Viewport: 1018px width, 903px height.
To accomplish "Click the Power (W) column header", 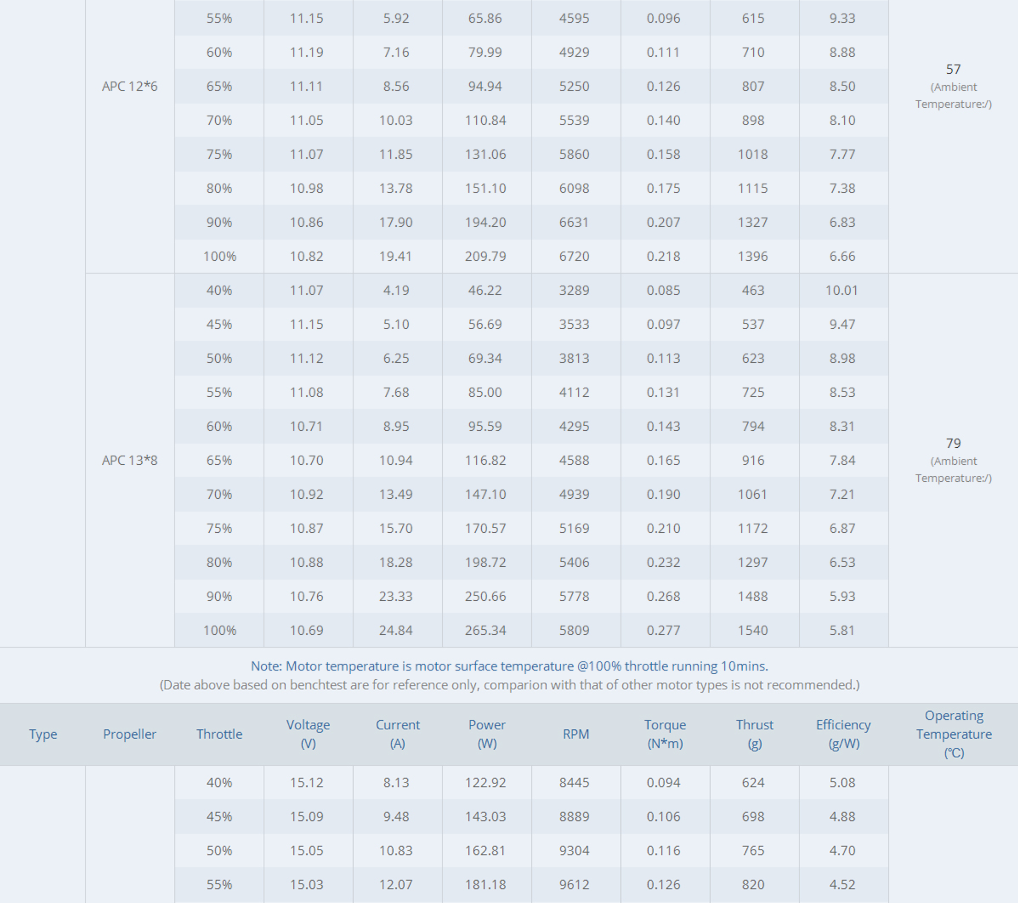I will pos(487,734).
